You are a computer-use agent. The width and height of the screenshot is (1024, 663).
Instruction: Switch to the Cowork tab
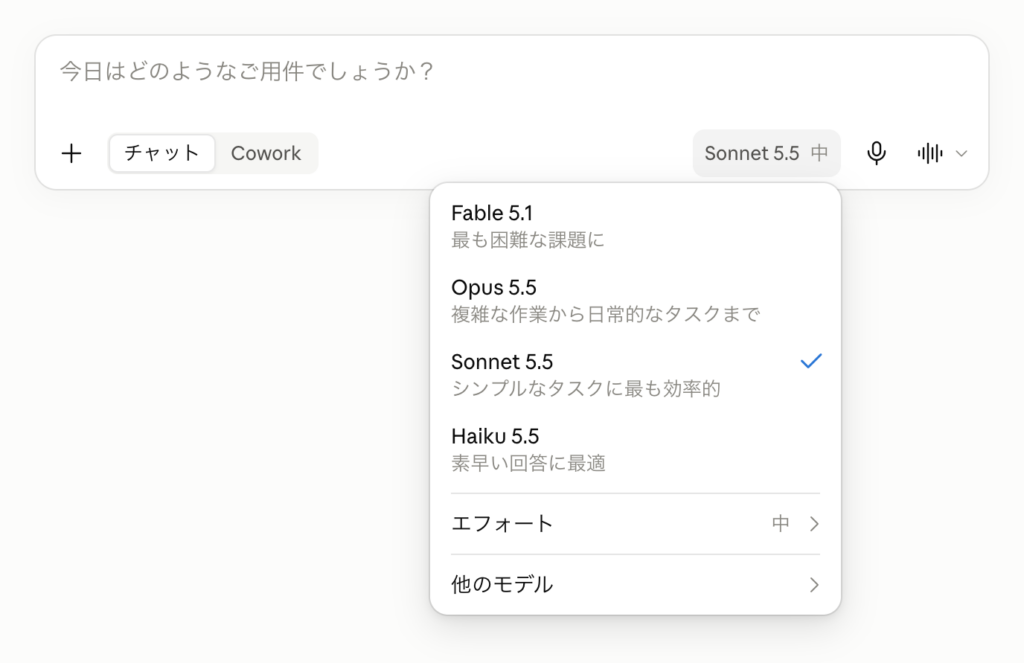tap(266, 154)
